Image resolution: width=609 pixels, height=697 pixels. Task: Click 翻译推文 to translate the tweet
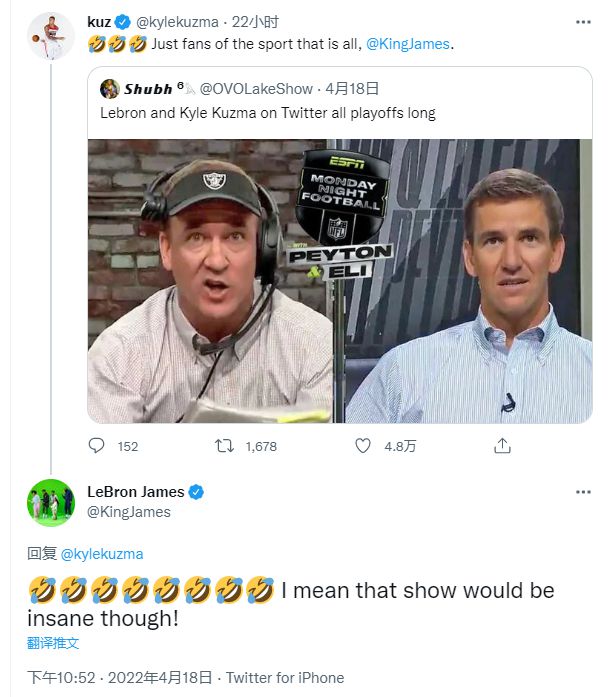[53, 643]
